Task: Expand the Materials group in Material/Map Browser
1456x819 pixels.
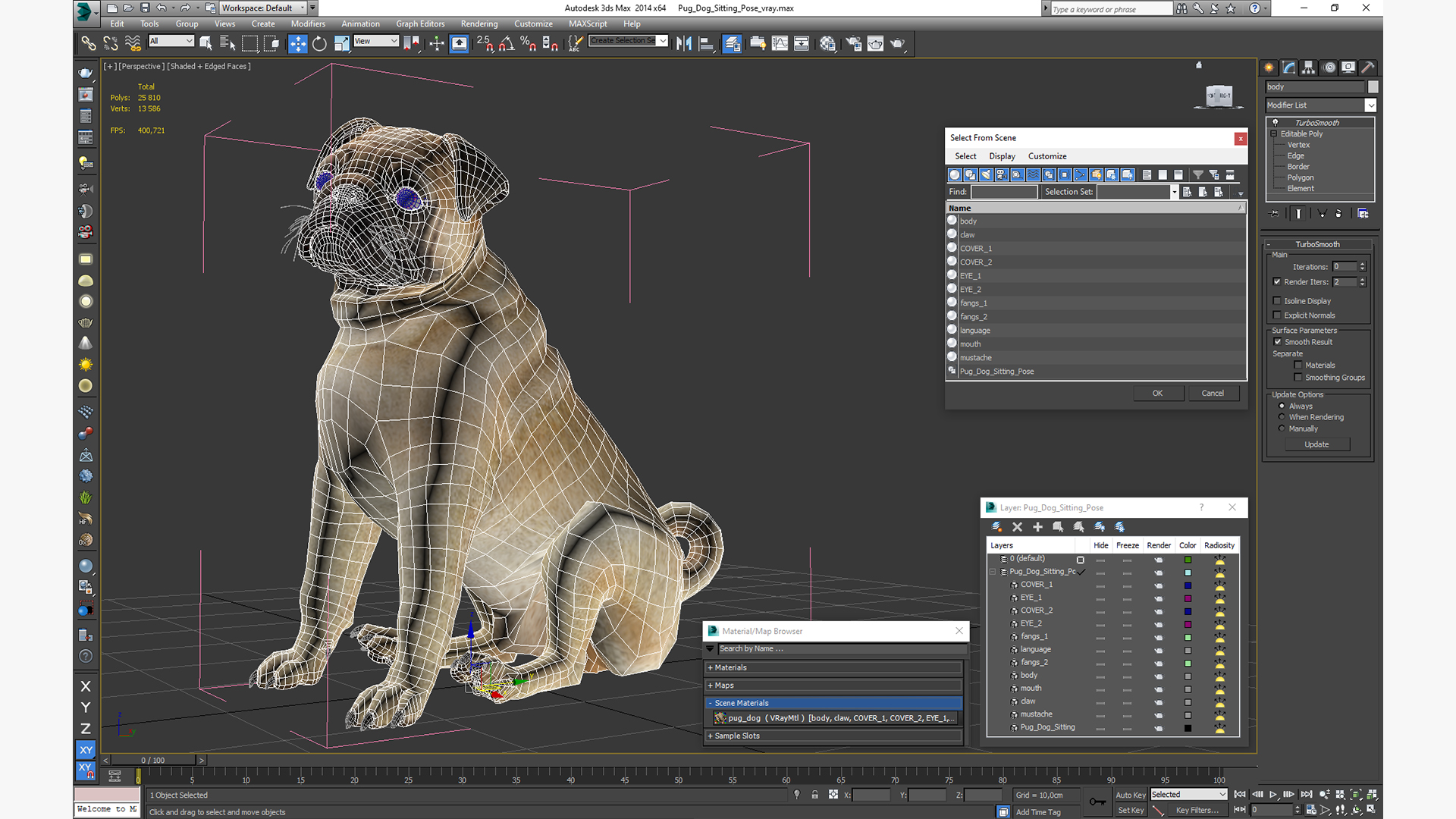Action: point(834,668)
